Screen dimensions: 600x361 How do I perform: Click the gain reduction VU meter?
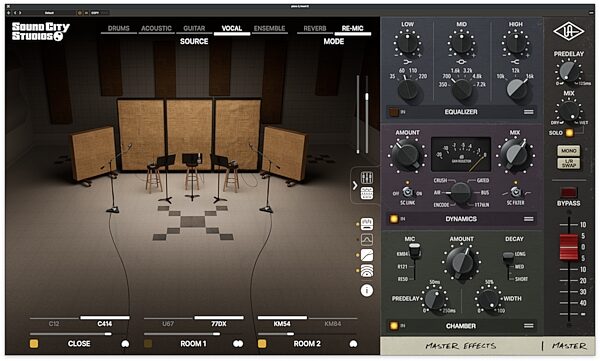[x=461, y=154]
